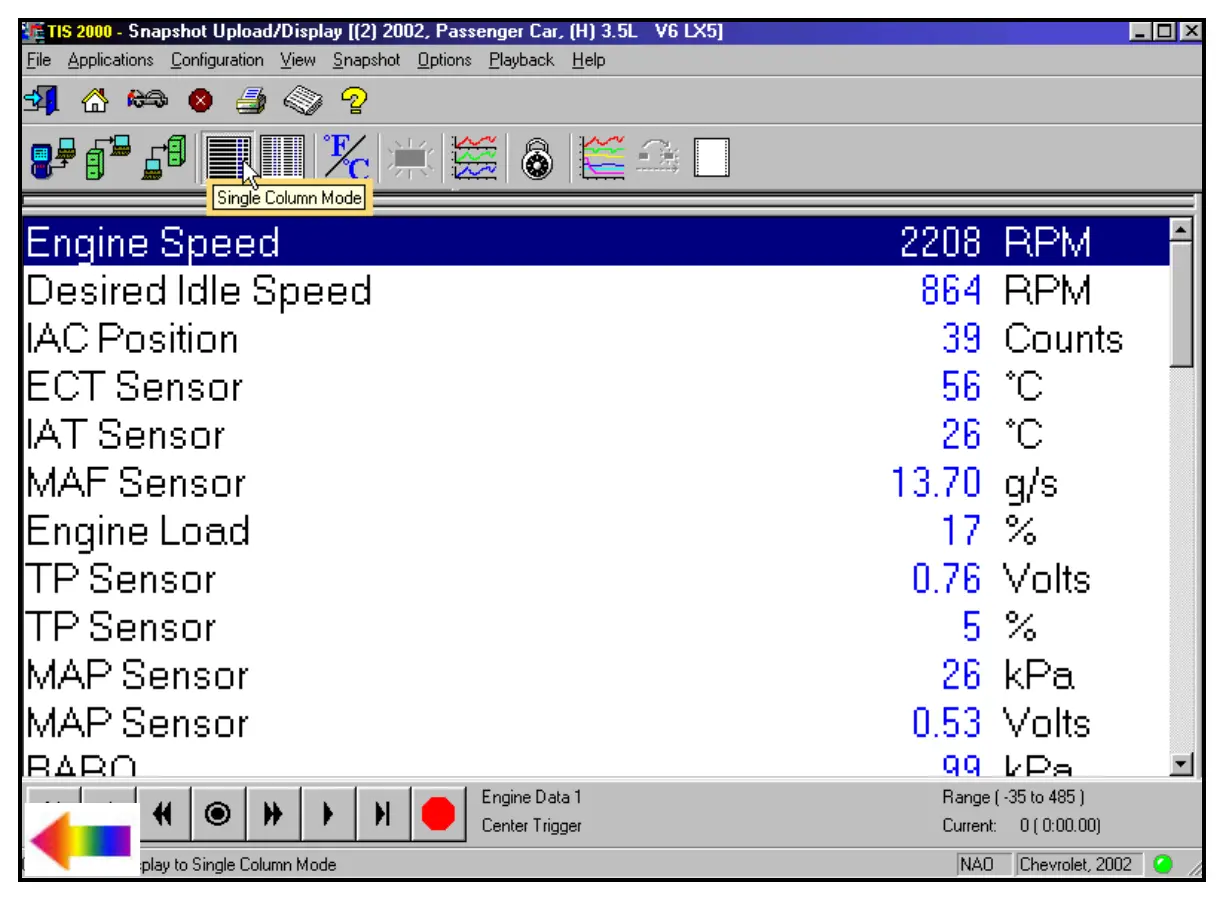Open the Configuration menu
This screenshot has width=1224, height=900.
click(x=217, y=60)
